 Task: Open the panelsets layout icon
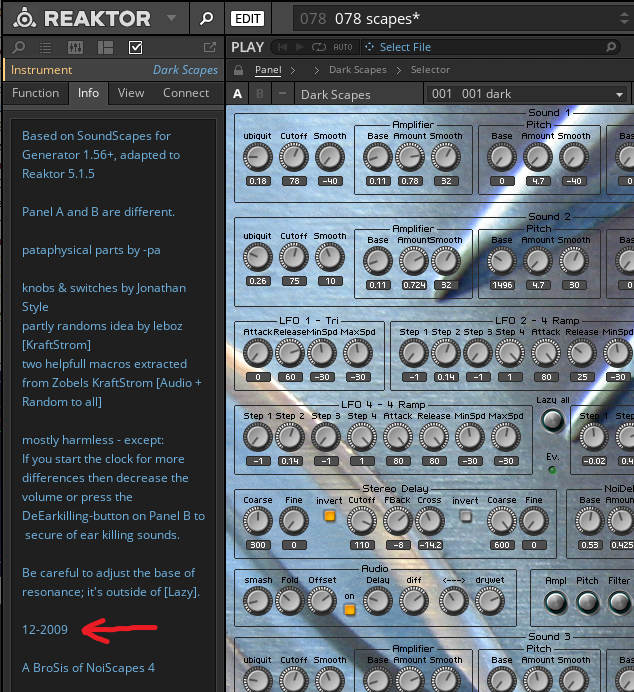[x=105, y=47]
